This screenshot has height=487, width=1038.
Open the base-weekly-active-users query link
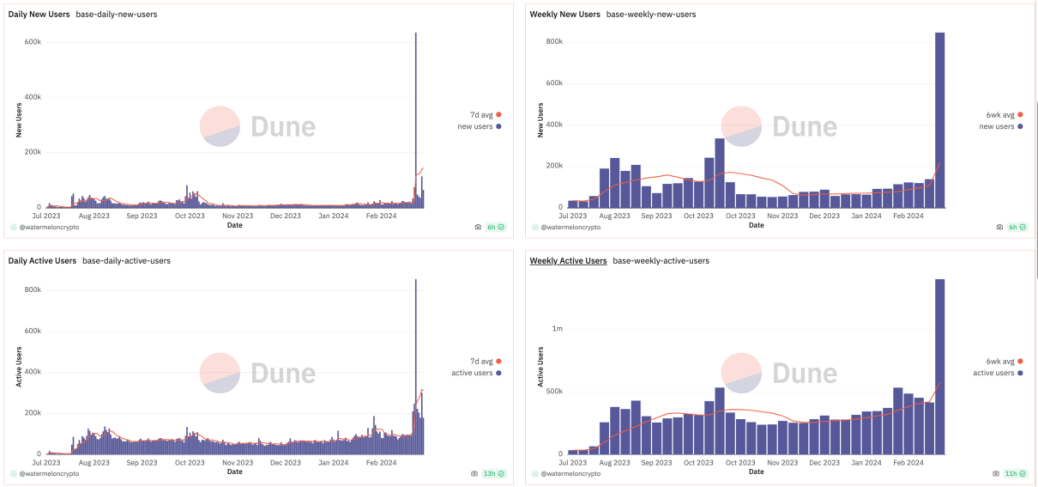point(661,261)
